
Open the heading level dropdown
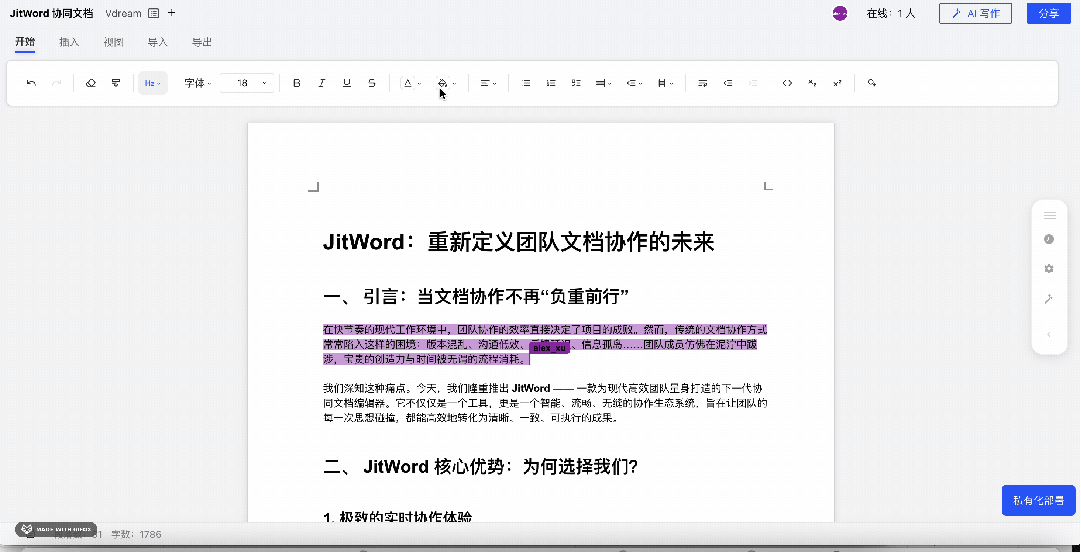click(x=152, y=83)
